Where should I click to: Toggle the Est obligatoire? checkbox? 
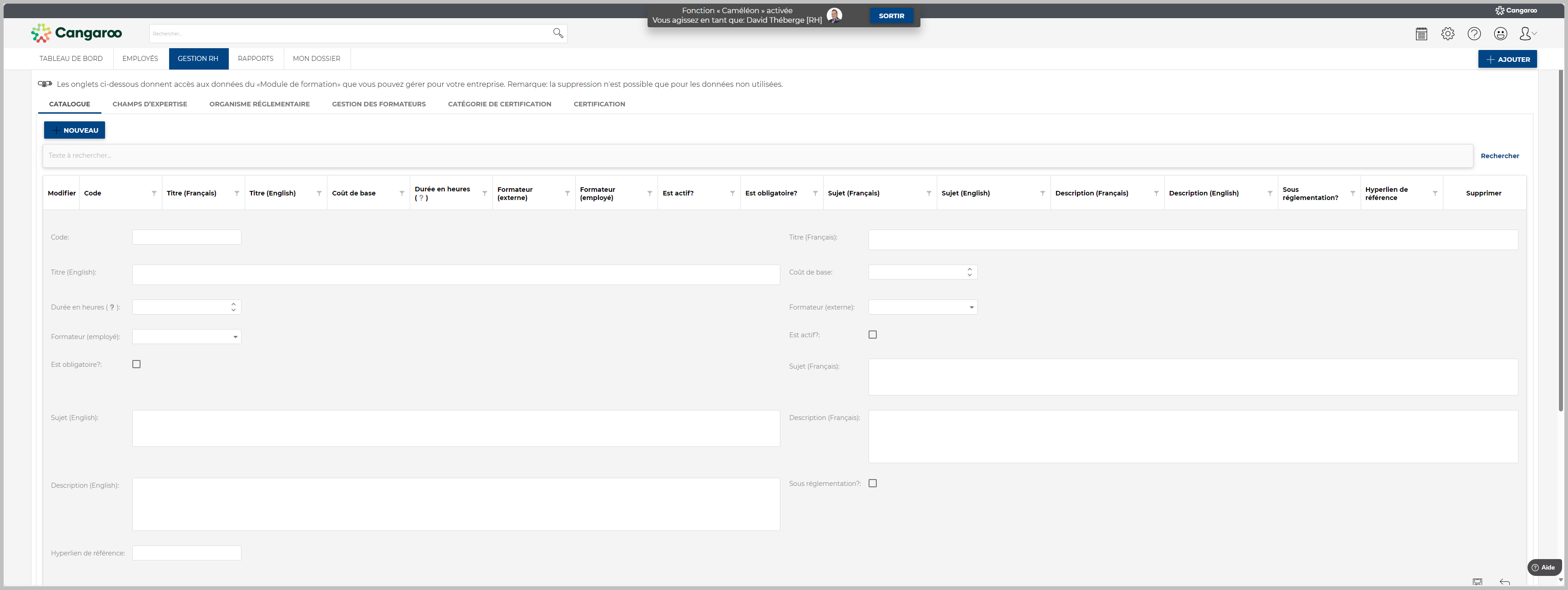click(x=136, y=365)
